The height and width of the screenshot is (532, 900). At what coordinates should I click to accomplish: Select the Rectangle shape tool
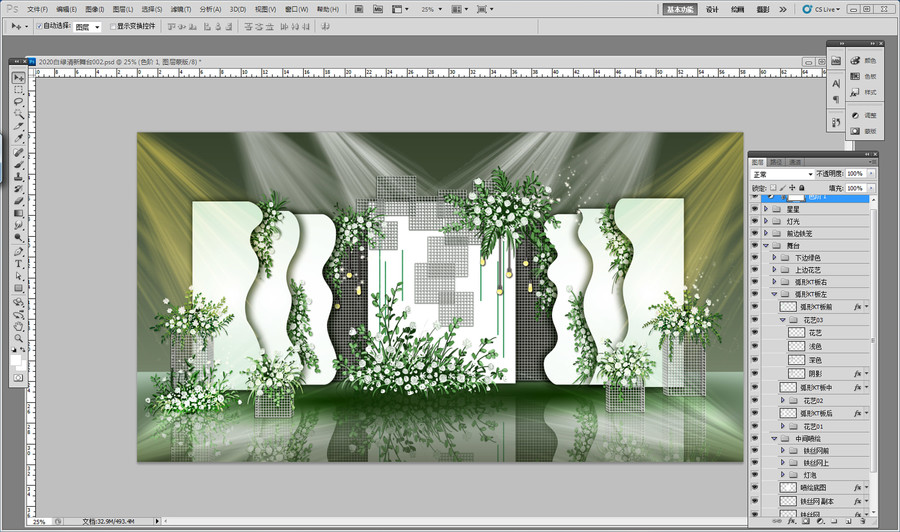point(19,288)
